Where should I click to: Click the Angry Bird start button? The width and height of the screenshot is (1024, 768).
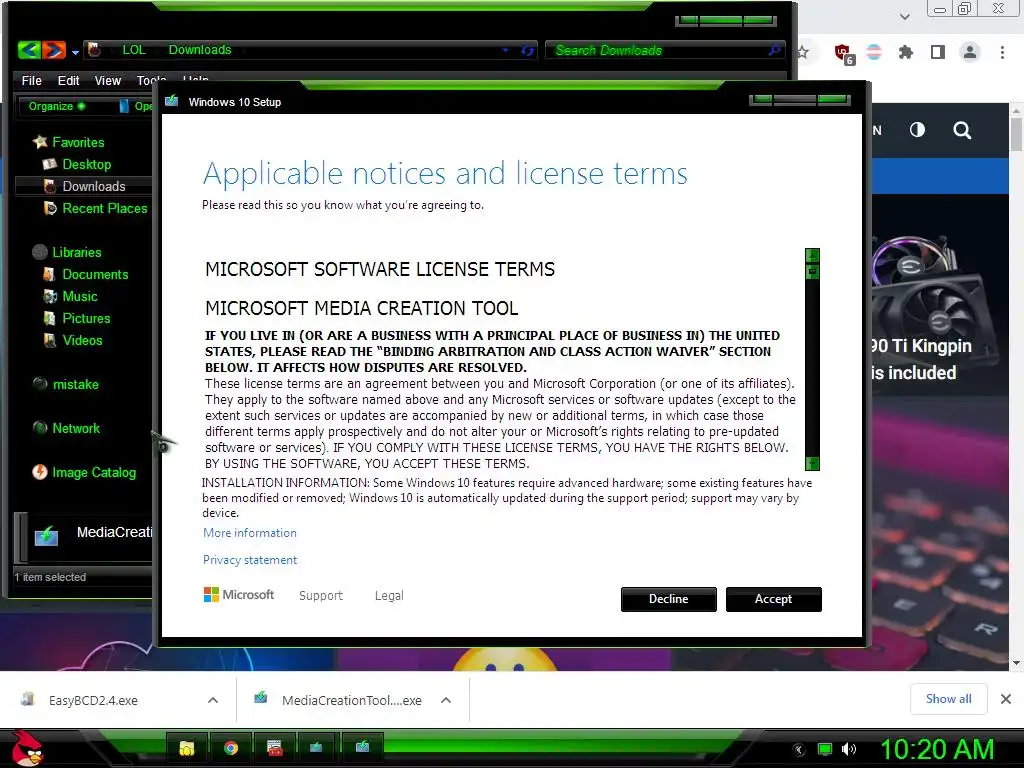point(27,748)
